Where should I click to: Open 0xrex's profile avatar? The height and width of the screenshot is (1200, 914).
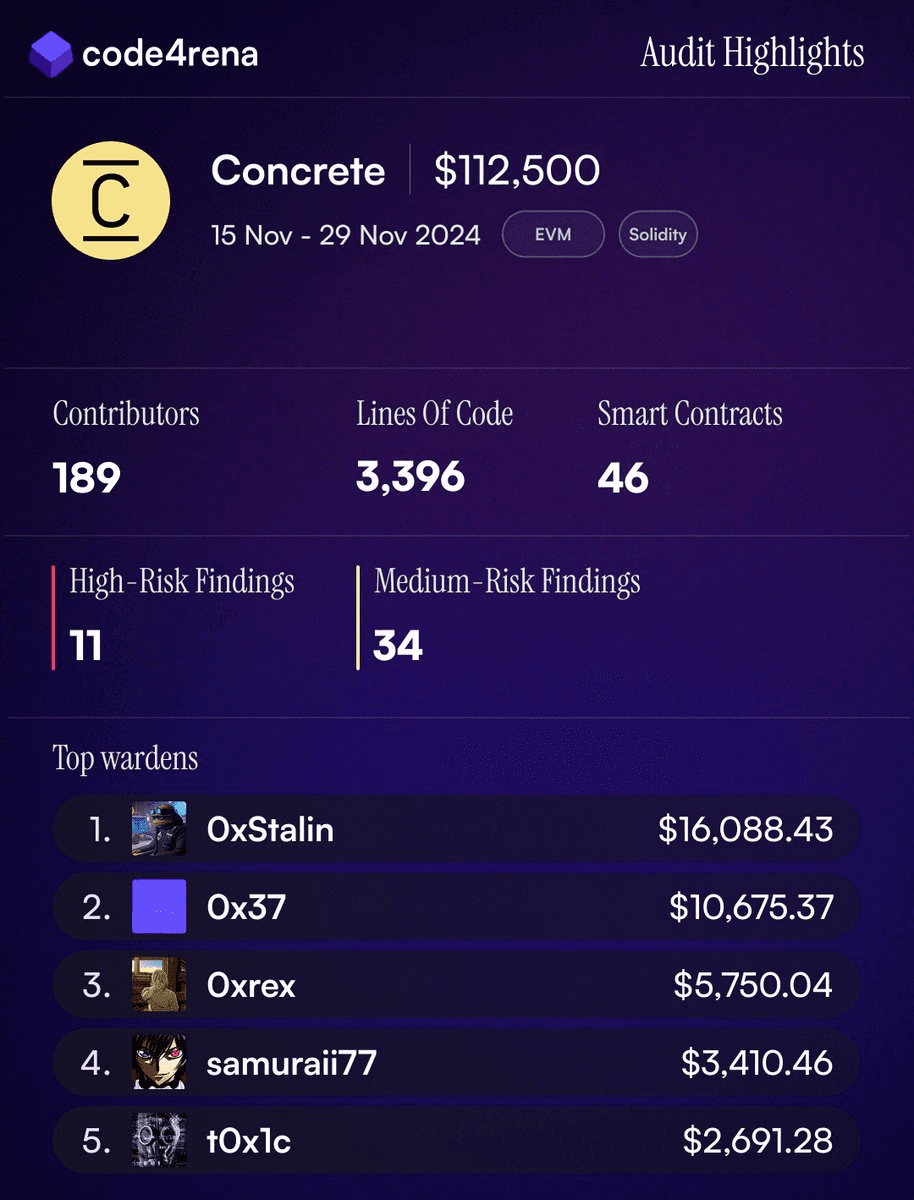click(159, 985)
